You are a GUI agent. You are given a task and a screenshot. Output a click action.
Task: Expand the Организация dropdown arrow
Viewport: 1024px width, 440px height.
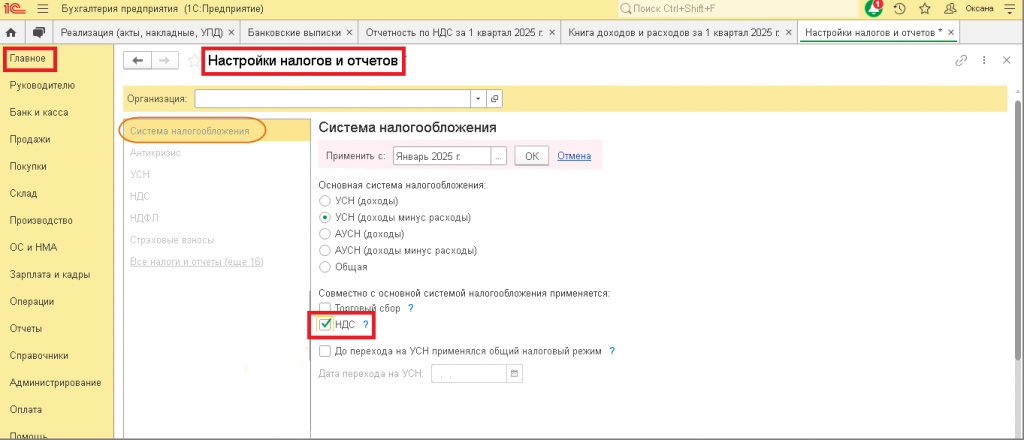tap(478, 99)
